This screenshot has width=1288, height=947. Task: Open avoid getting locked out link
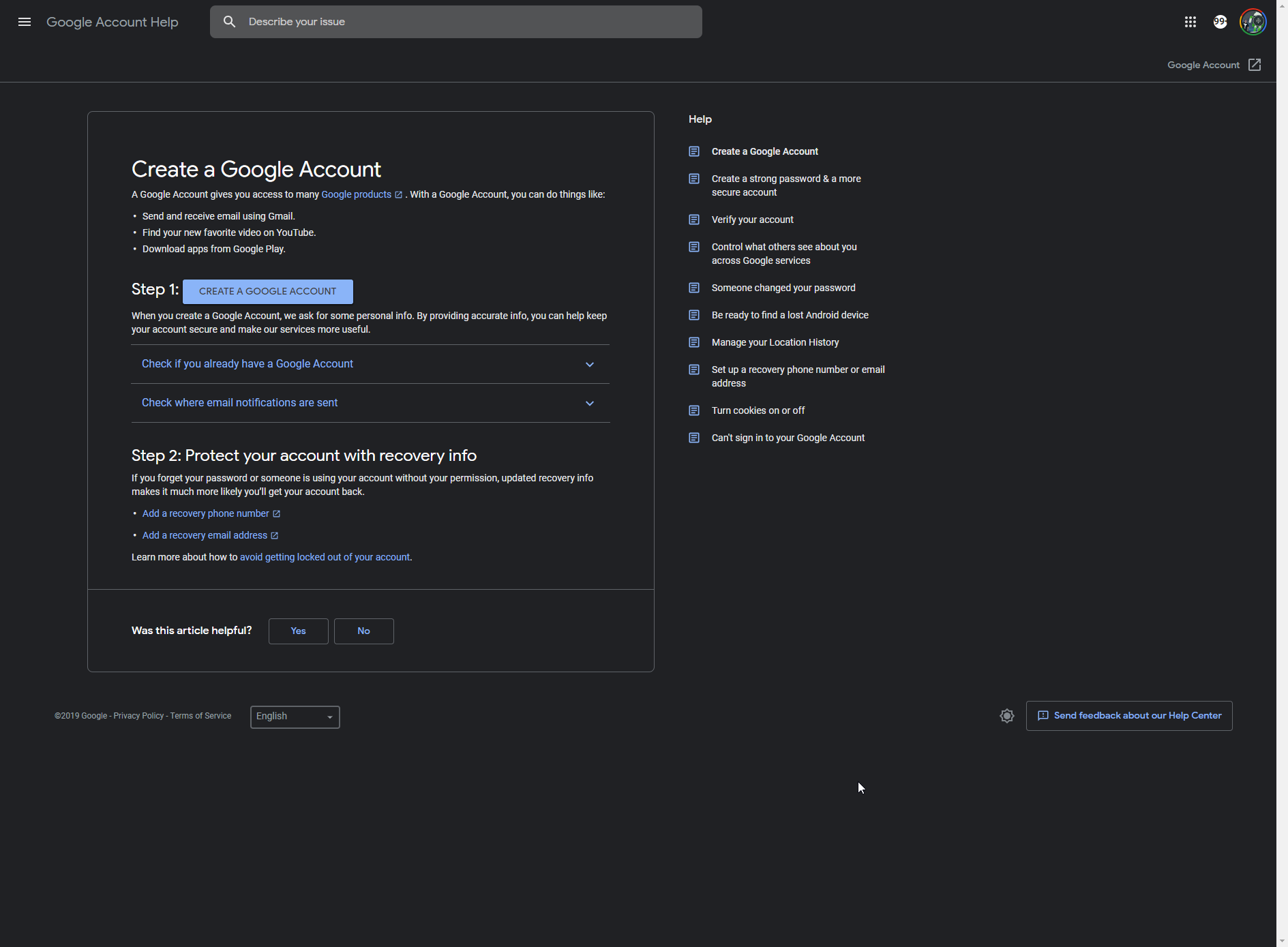325,557
